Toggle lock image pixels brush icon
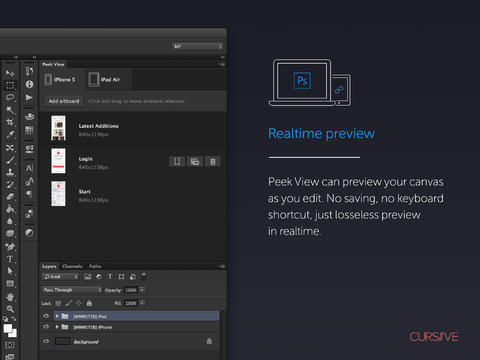 (69, 303)
